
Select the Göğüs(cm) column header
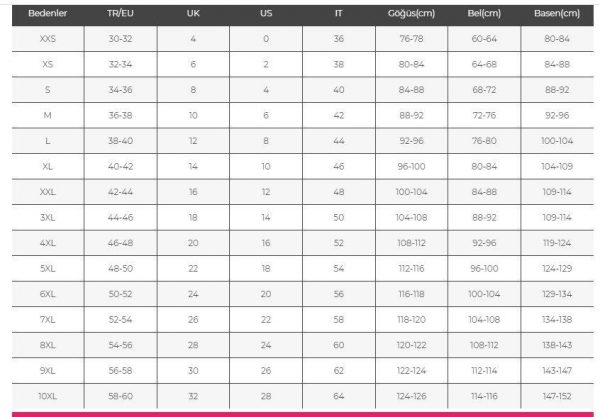click(411, 13)
